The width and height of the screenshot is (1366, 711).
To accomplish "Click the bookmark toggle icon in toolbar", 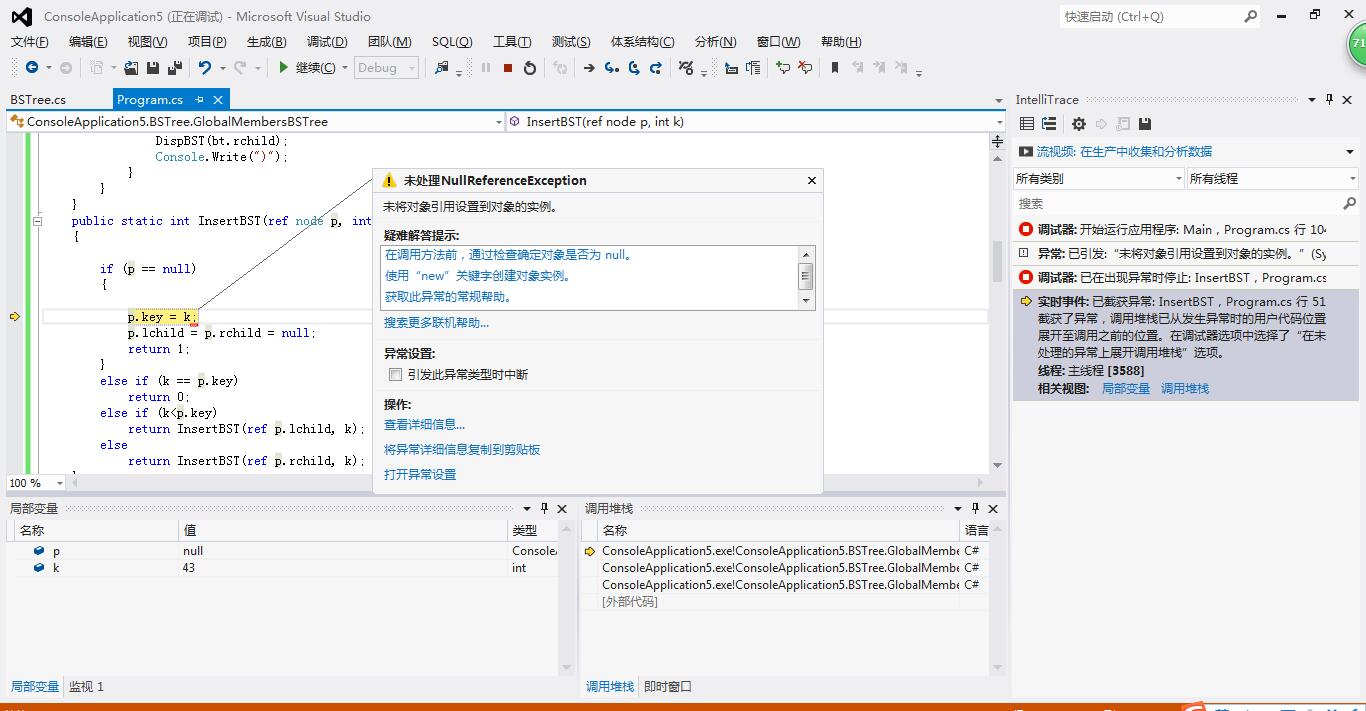I will [834, 68].
